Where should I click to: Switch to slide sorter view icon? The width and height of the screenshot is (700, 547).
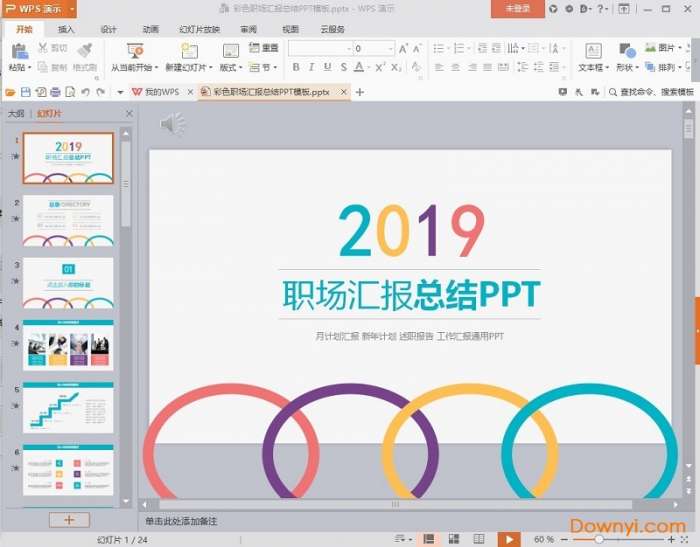(x=454, y=539)
